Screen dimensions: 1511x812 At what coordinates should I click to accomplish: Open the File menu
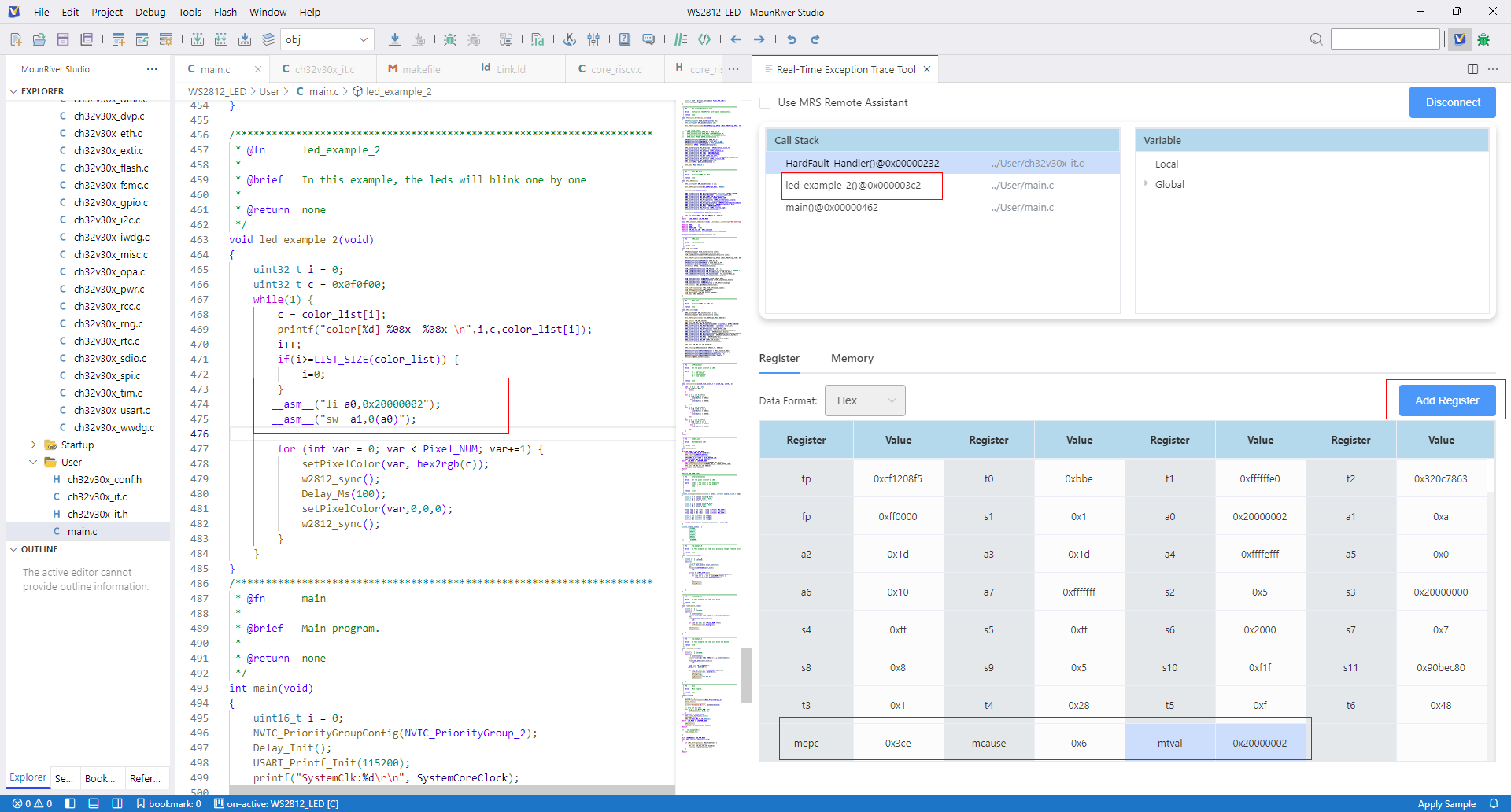click(x=42, y=12)
